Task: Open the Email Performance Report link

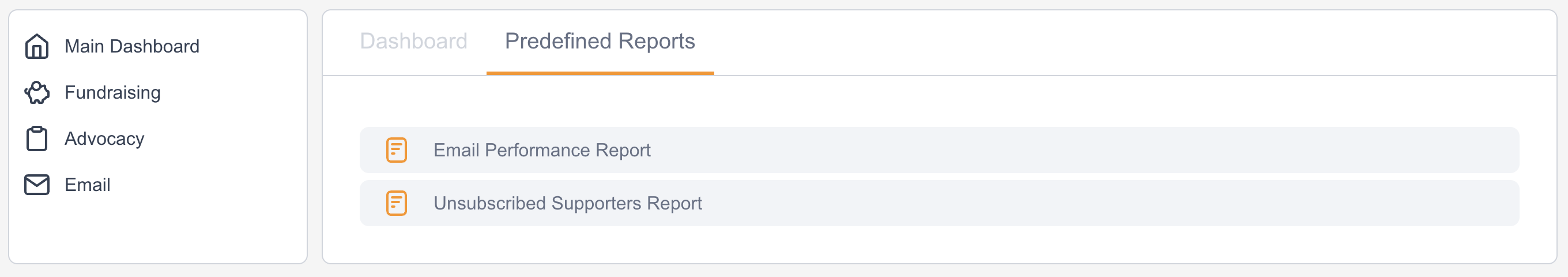Action: point(541,151)
